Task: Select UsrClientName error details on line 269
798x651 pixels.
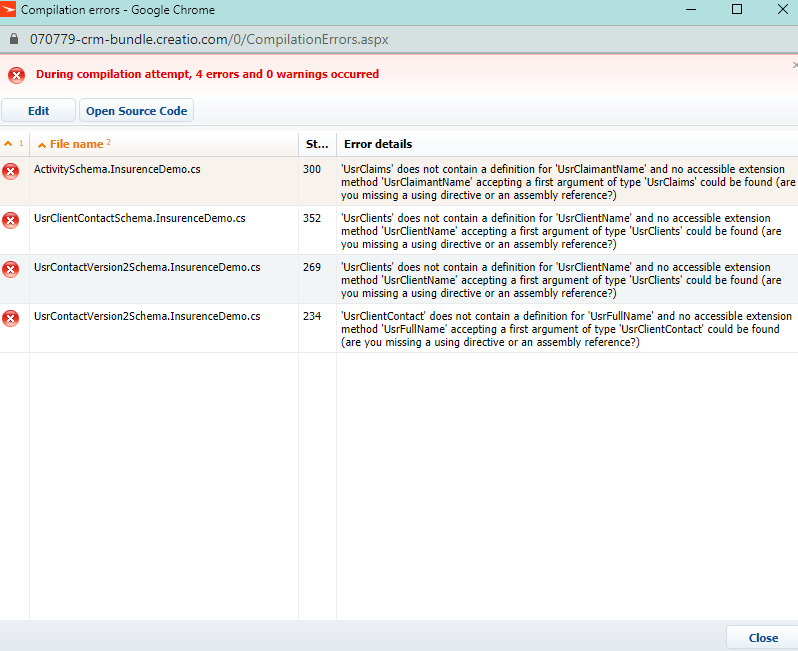Action: (x=561, y=280)
